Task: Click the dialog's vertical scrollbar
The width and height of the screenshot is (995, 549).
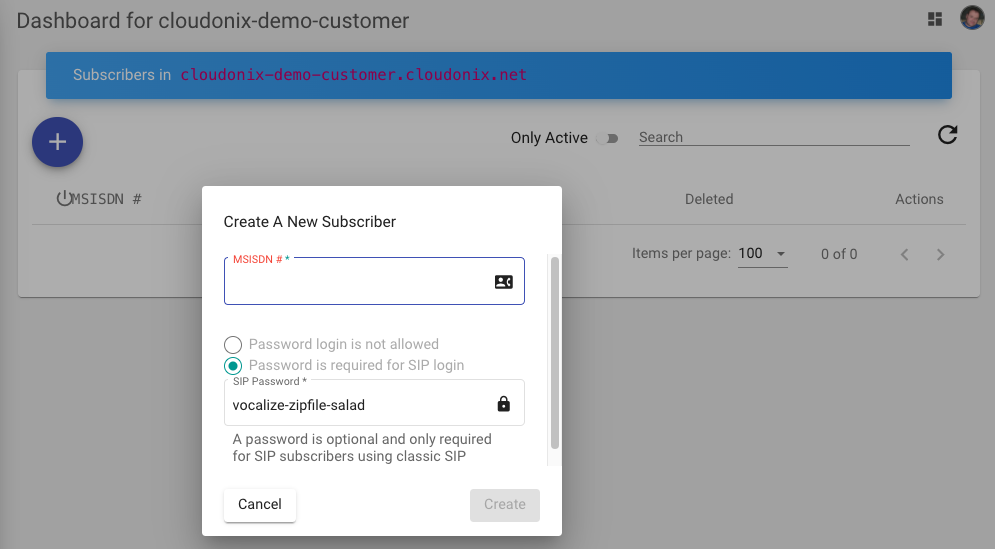Action: (555, 352)
